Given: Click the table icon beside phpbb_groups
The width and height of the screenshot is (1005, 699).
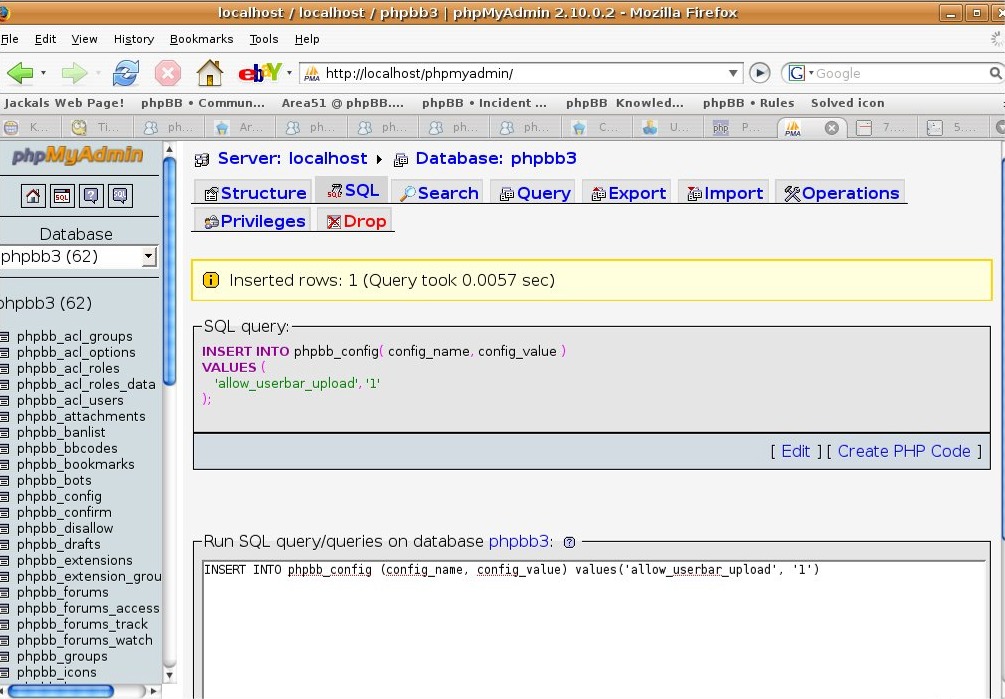Looking at the screenshot, I should pyautogui.click(x=4, y=657).
